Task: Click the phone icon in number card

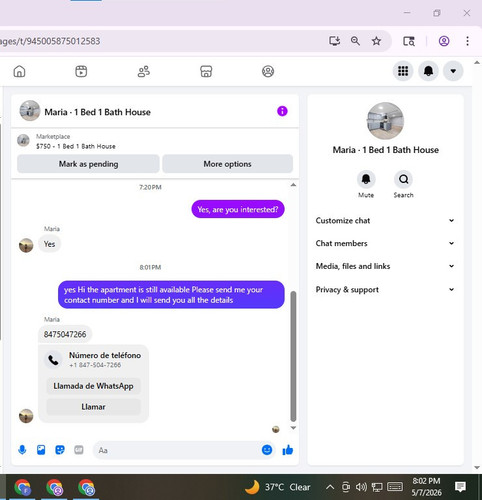Action: (53, 360)
